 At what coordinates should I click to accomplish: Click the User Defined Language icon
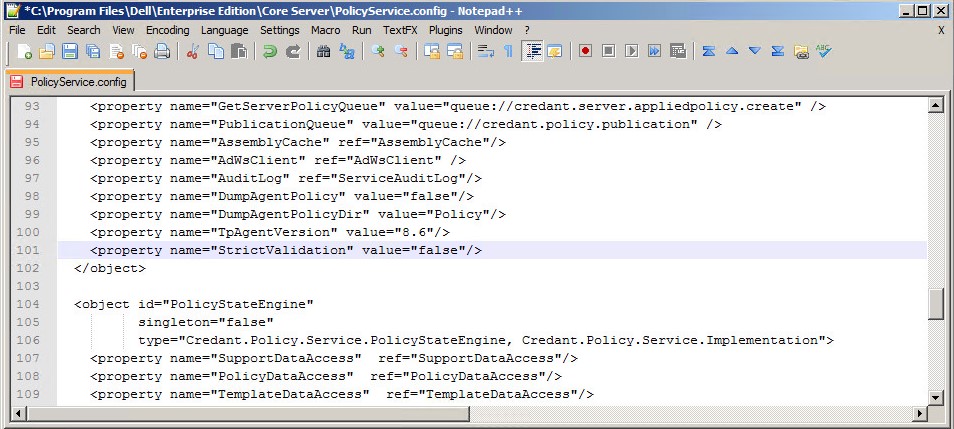554,52
